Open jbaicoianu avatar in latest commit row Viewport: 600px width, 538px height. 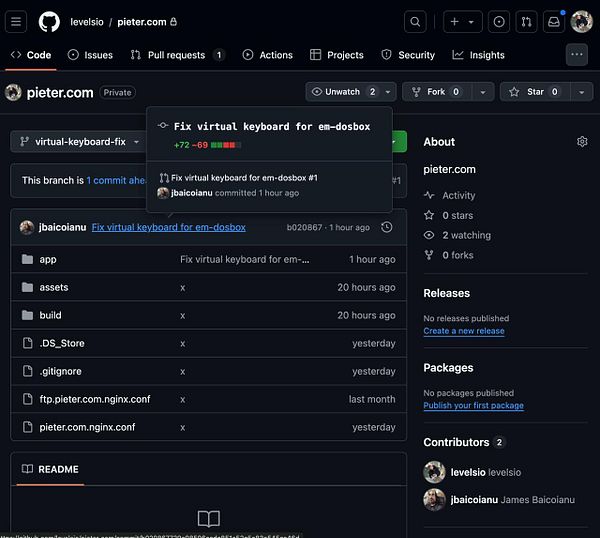coord(27,227)
